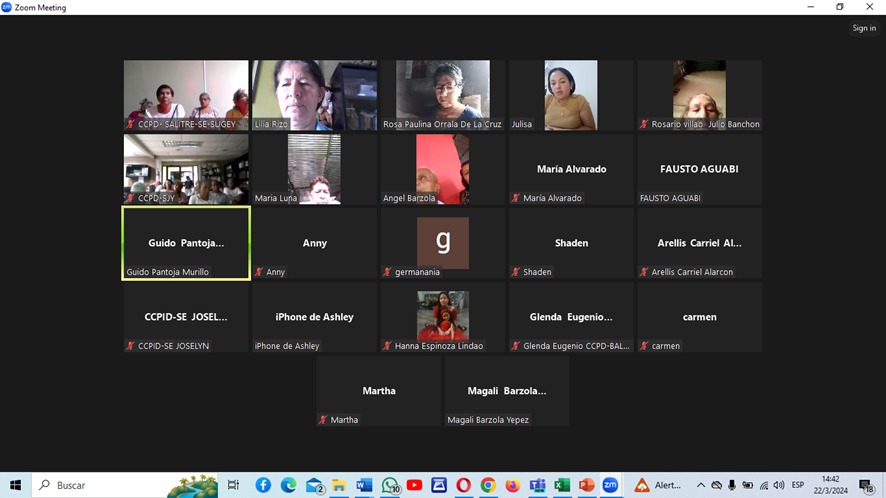Click the Sign in button
Viewport: 886px width, 498px height.
coord(864,28)
